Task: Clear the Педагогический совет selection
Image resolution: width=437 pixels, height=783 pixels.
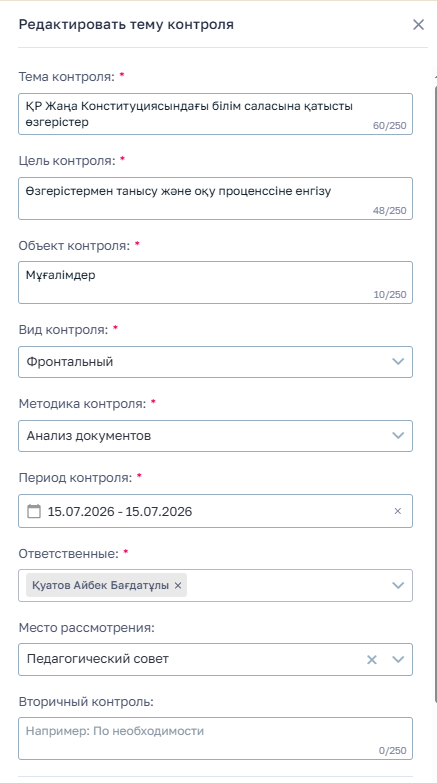Action: pos(372,660)
